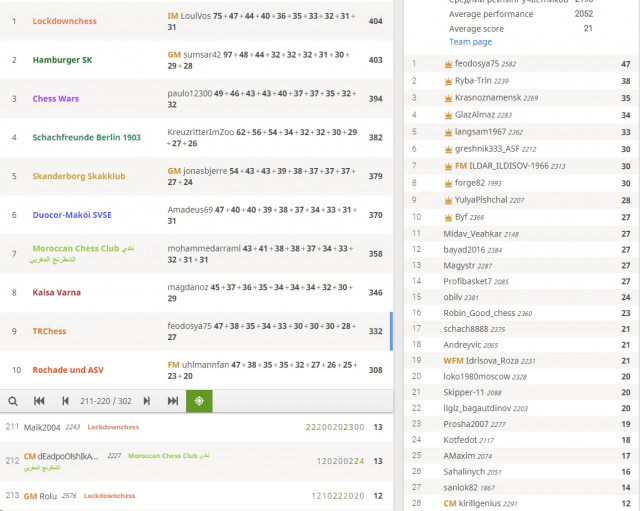Open Lockdownchess team in ranking
This screenshot has height=511, width=640.
pyautogui.click(x=64, y=21)
